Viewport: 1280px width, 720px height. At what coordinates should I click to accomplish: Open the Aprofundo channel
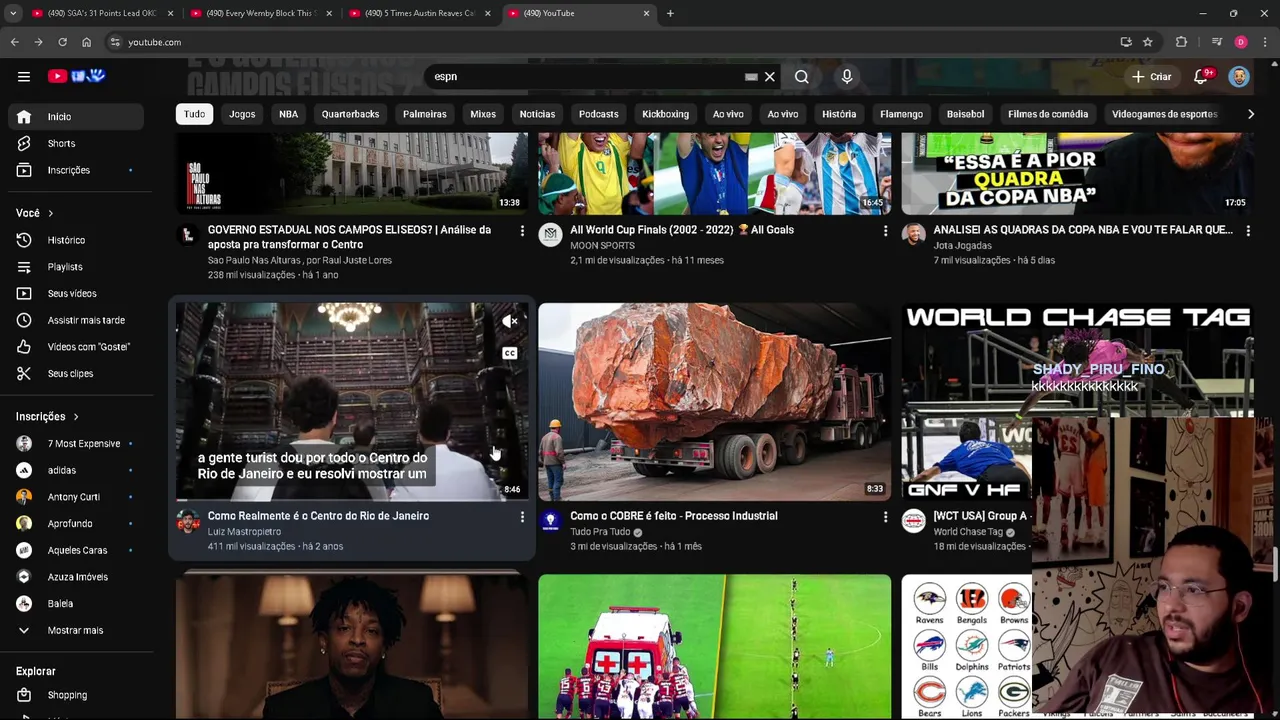pyautogui.click(x=77, y=523)
